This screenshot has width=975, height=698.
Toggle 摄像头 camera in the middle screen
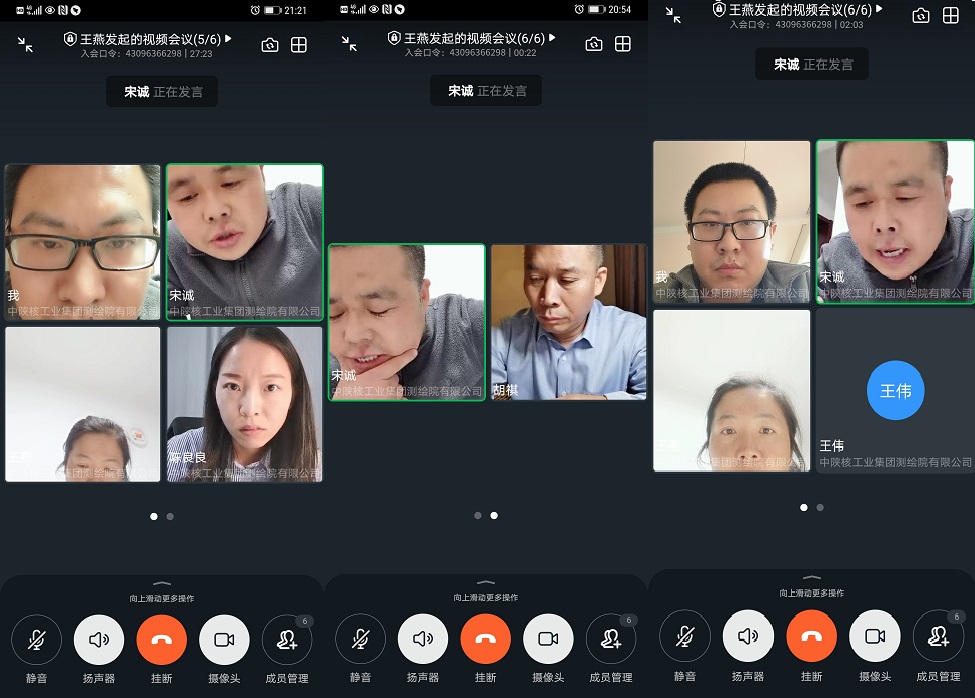(x=548, y=640)
